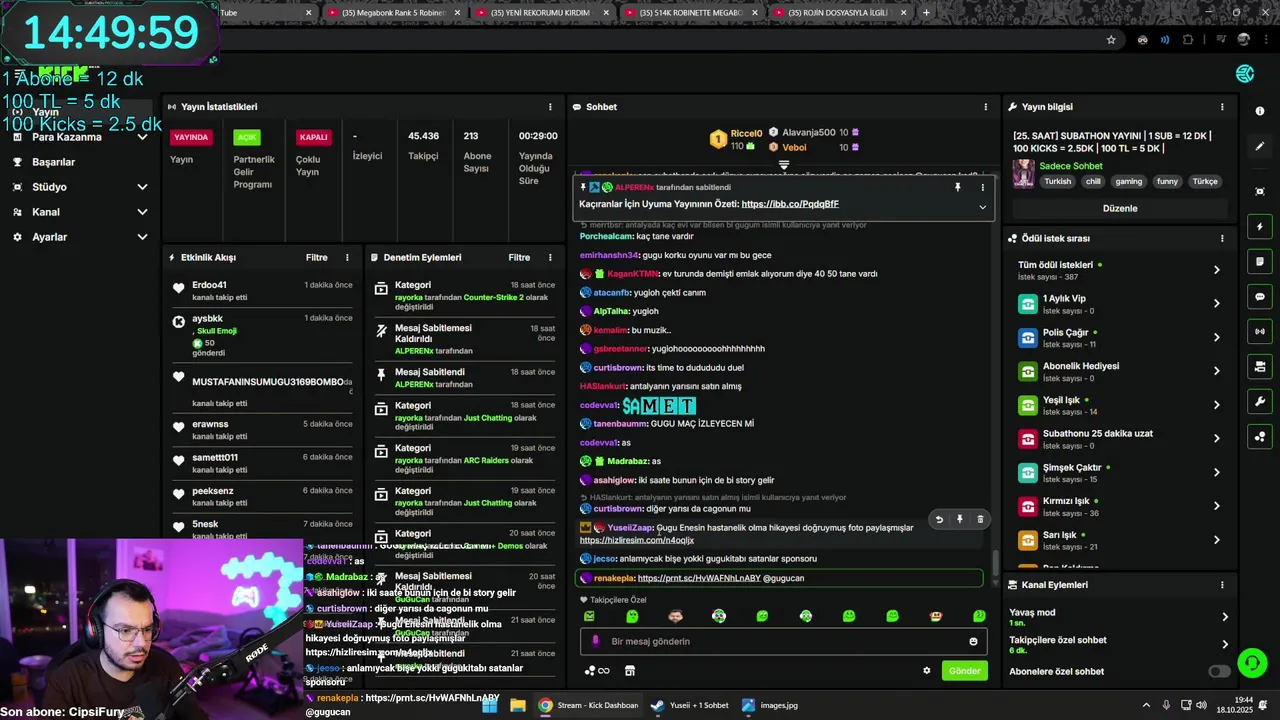Pin the YuseiiZaap message with pin icon

[x=959, y=519]
